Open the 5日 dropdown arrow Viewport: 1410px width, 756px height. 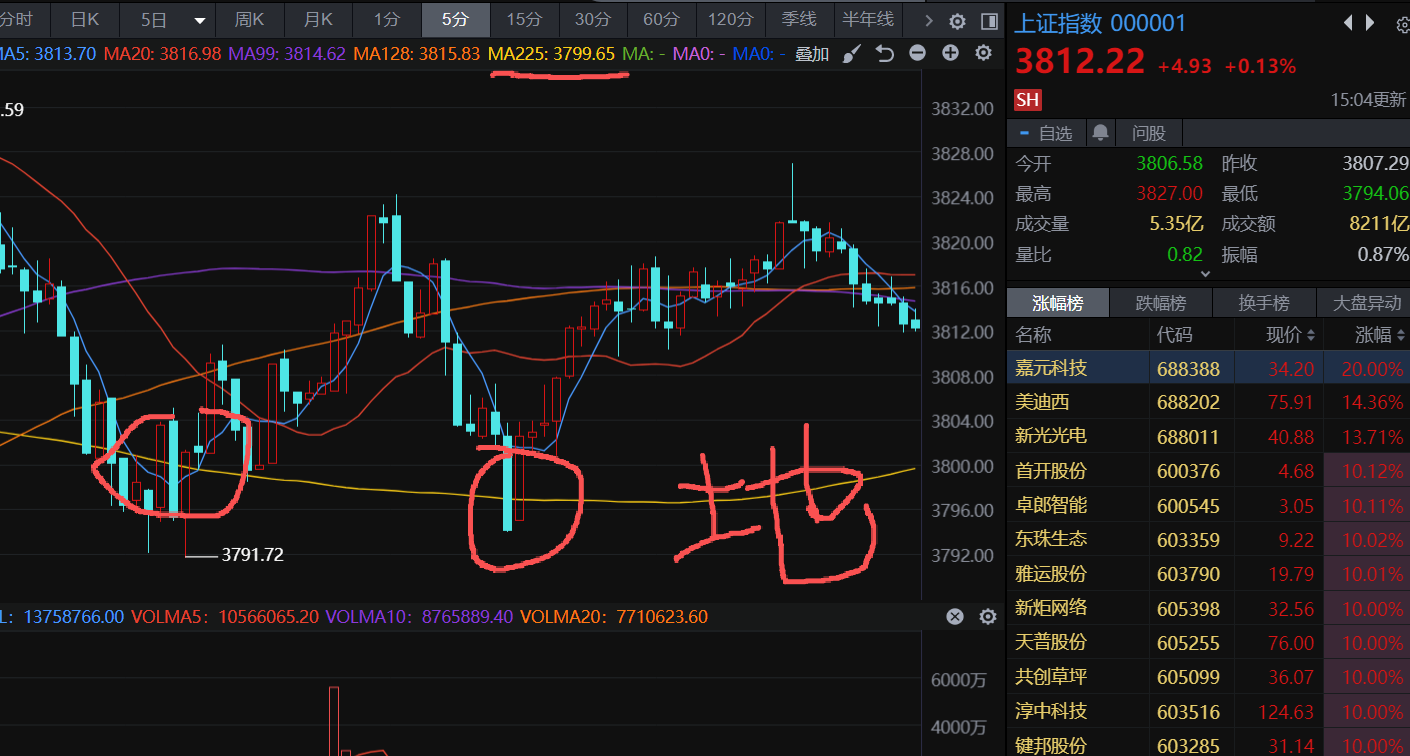pos(200,20)
